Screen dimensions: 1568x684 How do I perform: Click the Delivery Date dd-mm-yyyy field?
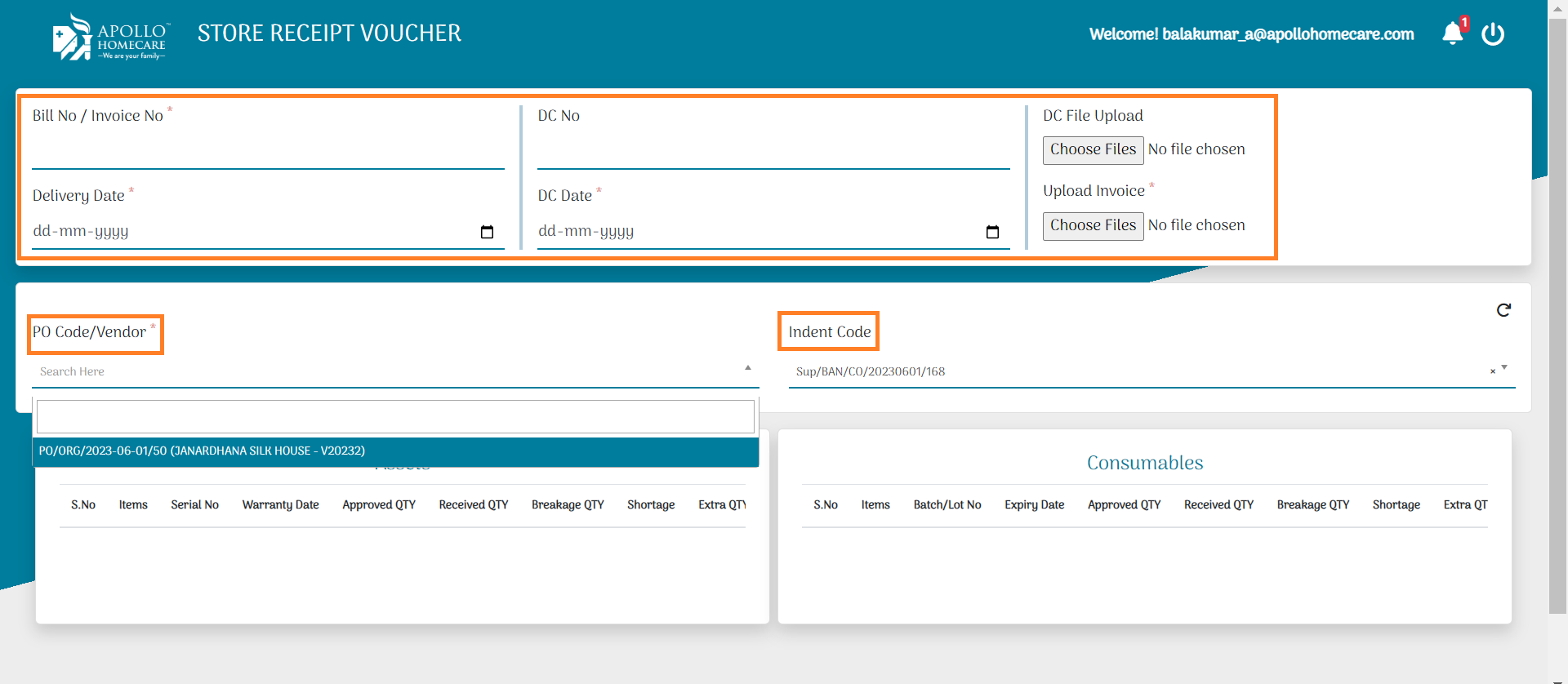[x=245, y=232]
